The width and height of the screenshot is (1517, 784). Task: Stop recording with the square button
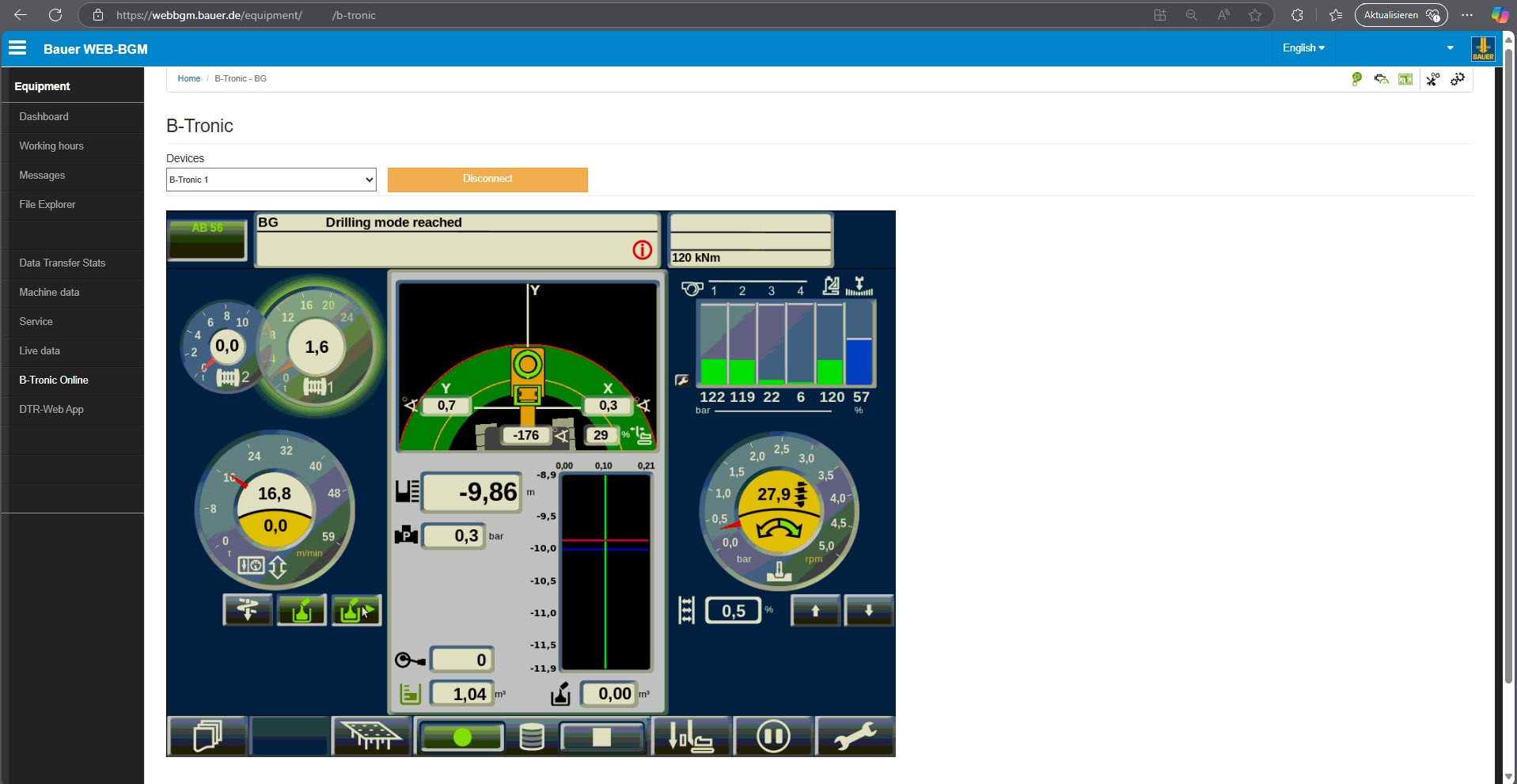pyautogui.click(x=601, y=737)
